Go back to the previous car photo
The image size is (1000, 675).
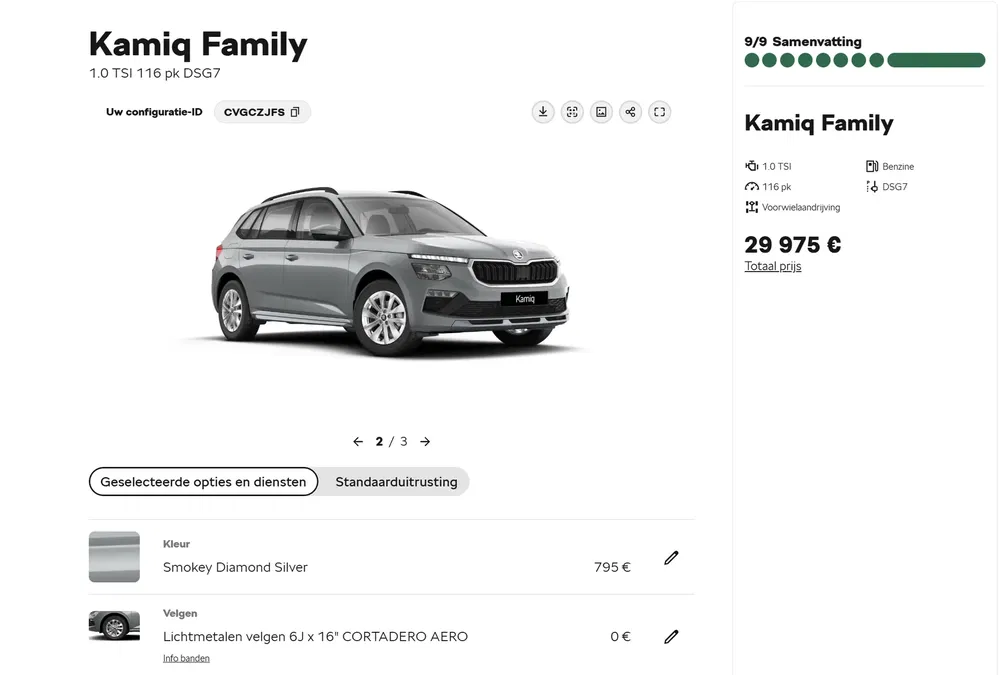pos(357,440)
